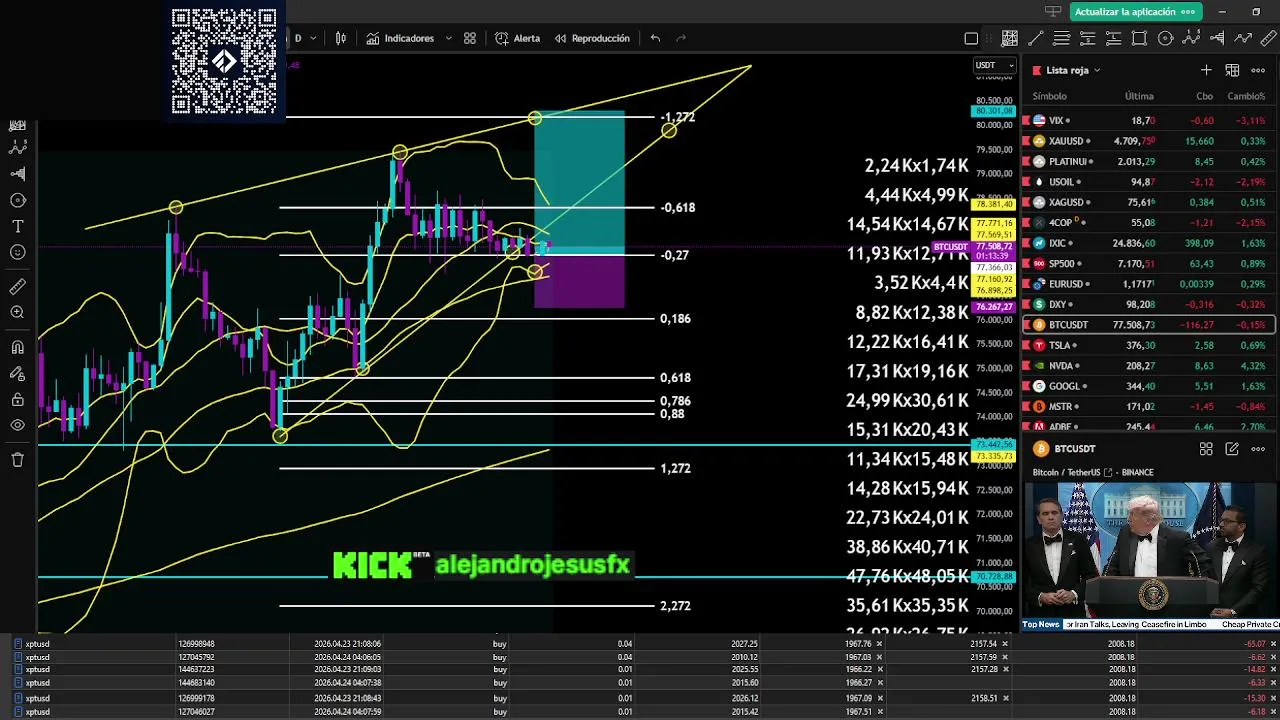
Task: Click the screen monitor icon in title bar
Action: point(1052,11)
